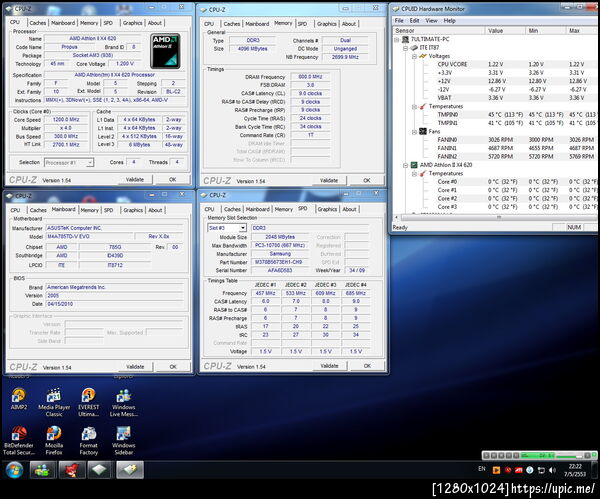Open the EN language indicator

point(482,469)
